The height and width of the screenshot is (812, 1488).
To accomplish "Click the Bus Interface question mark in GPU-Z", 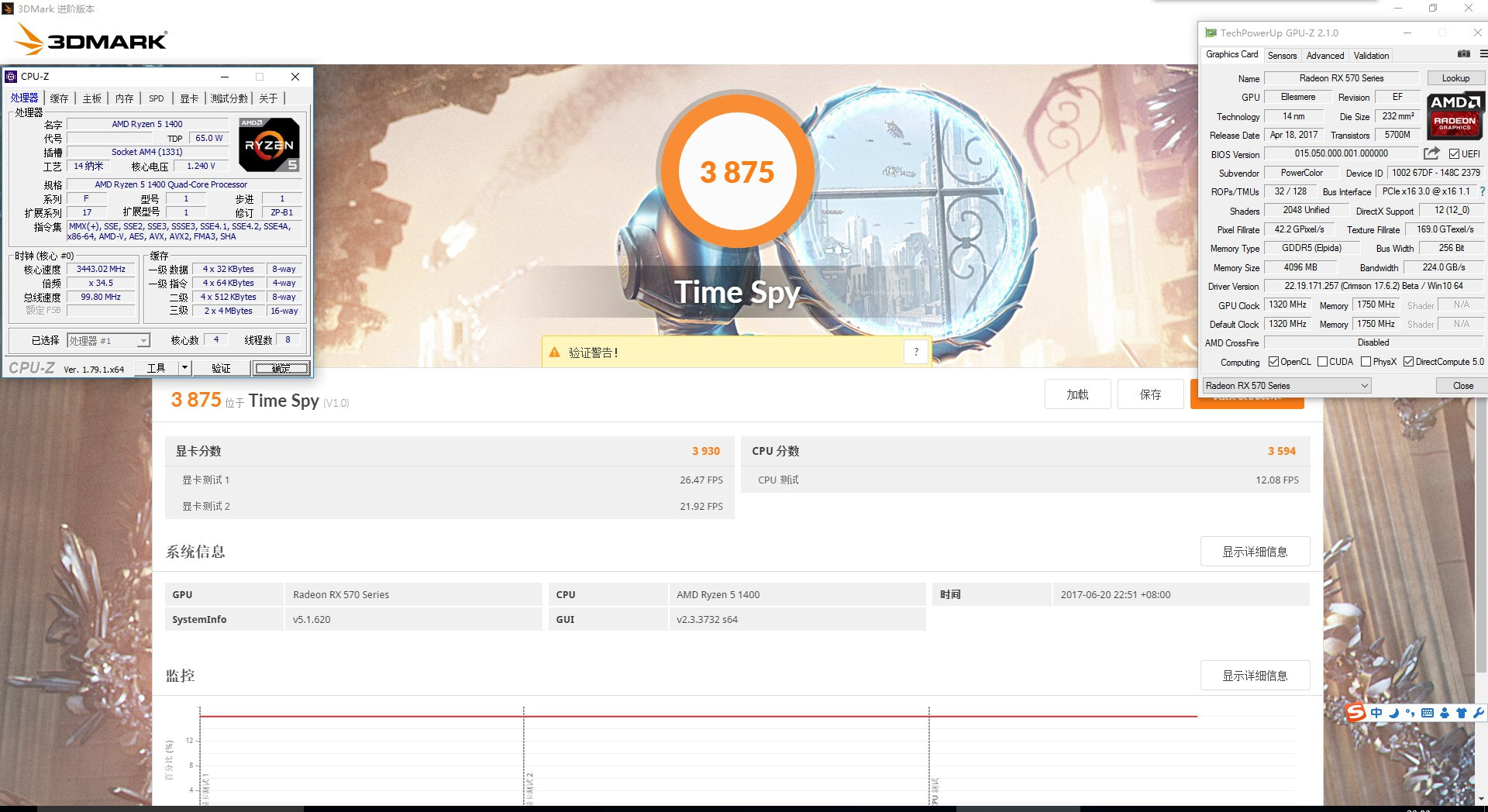I will [1483, 191].
